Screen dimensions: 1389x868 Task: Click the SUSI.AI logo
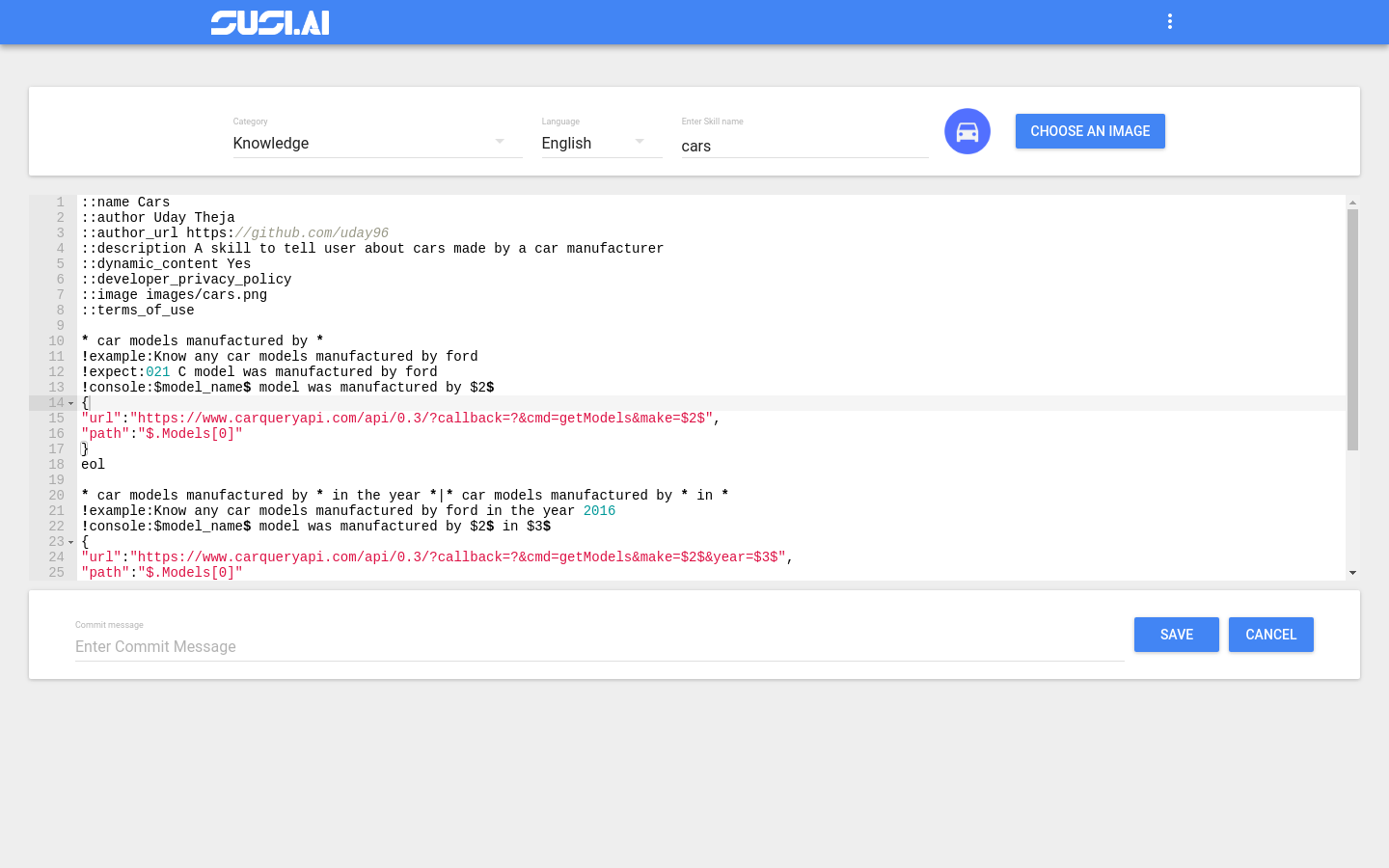pyautogui.click(x=270, y=22)
